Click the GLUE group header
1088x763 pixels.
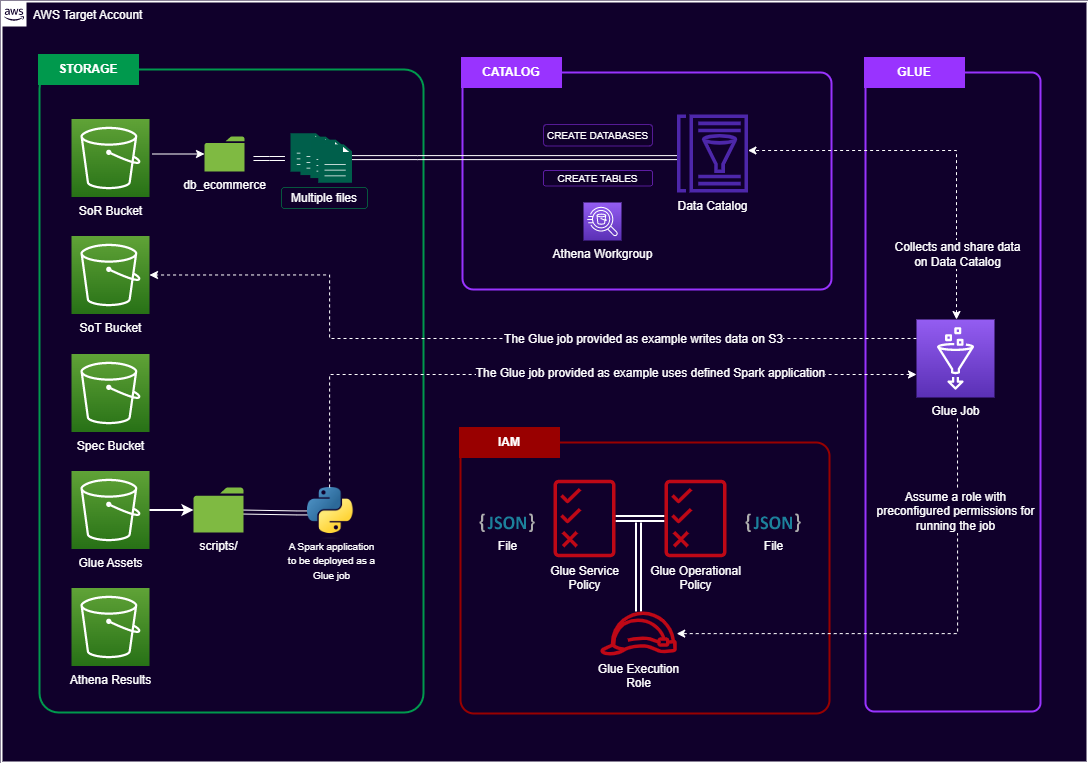click(914, 71)
